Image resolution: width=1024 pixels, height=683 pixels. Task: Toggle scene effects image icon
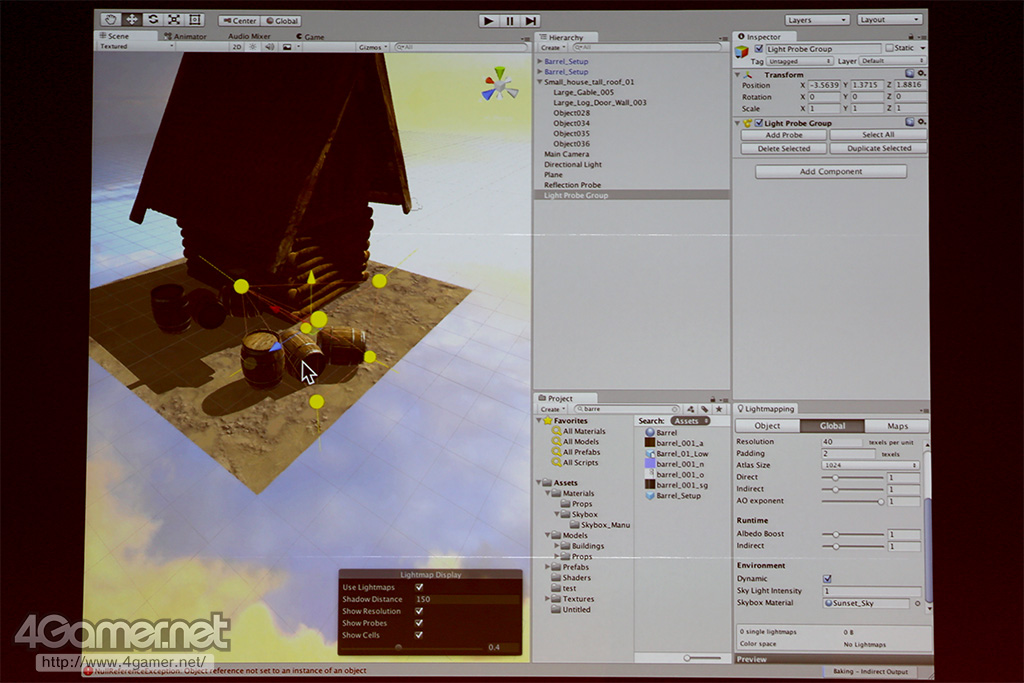coord(287,47)
